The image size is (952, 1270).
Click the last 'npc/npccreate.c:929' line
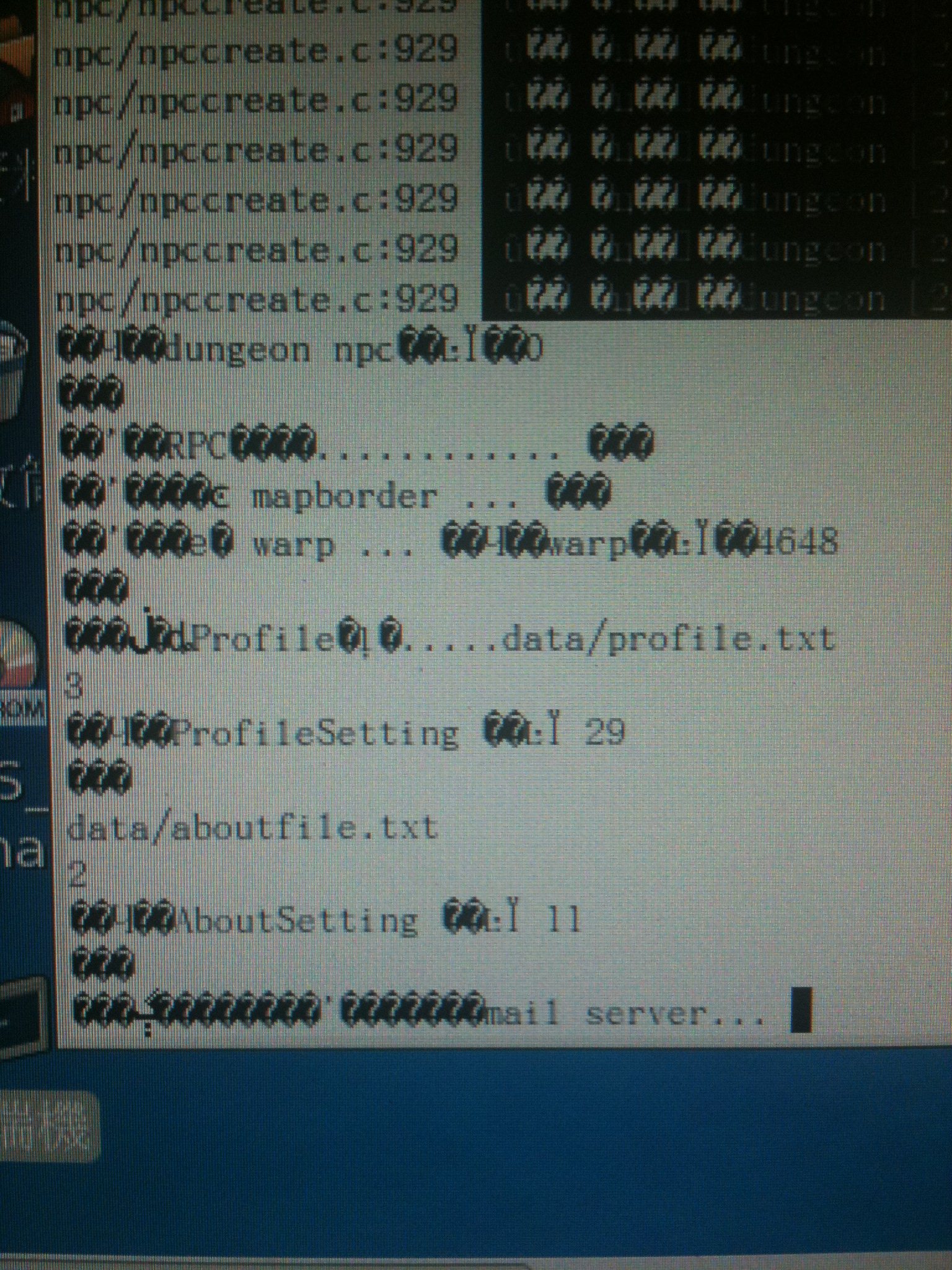click(x=256, y=301)
